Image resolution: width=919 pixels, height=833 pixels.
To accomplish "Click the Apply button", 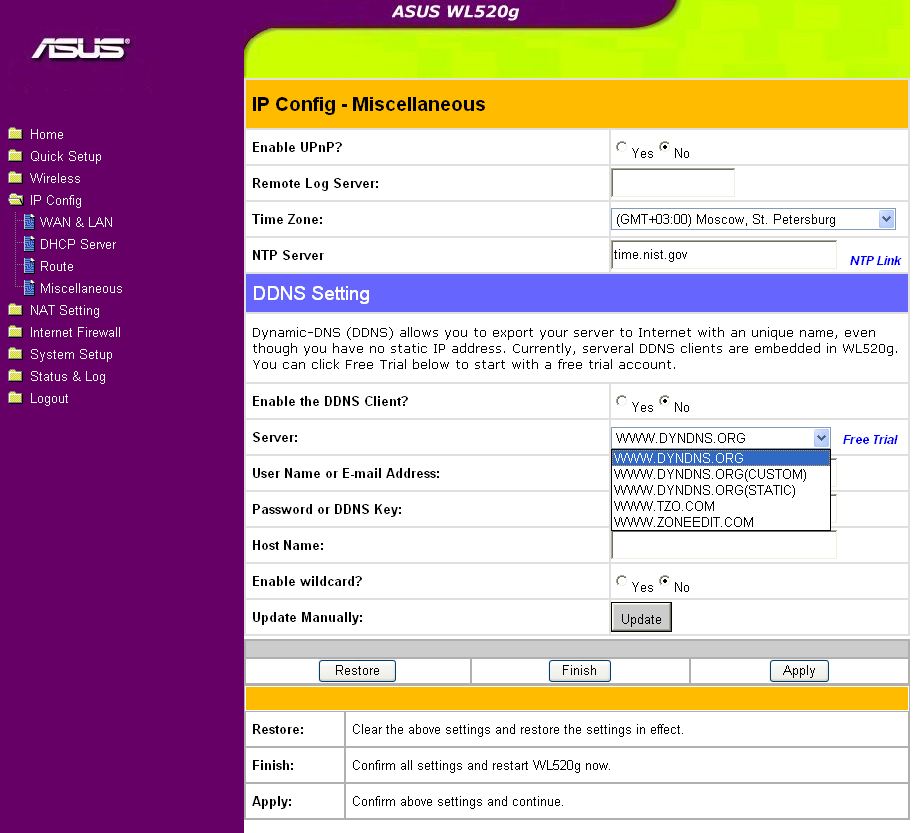I will click(x=799, y=671).
